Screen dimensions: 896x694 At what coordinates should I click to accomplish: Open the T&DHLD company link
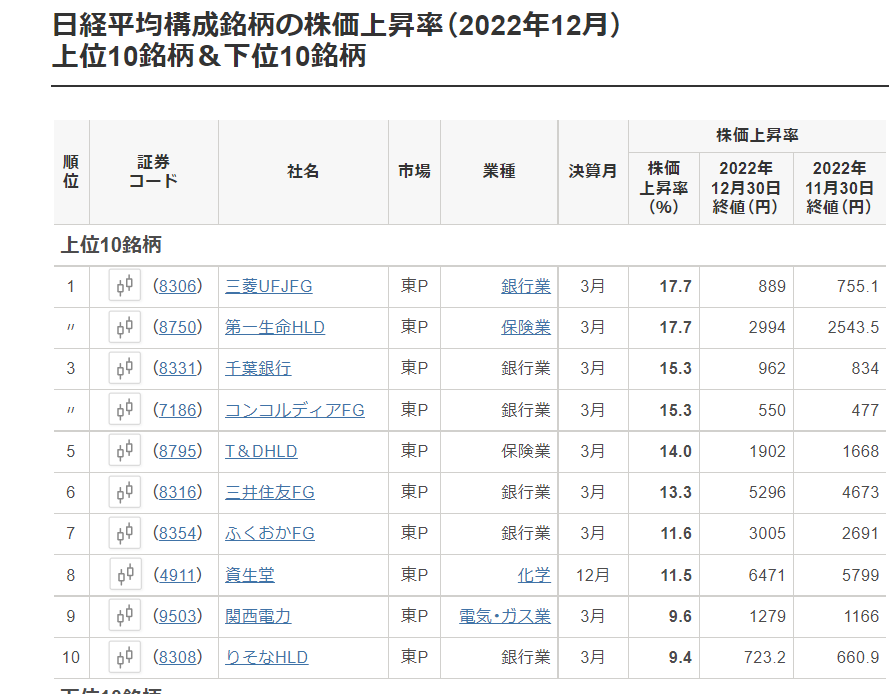pos(261,451)
